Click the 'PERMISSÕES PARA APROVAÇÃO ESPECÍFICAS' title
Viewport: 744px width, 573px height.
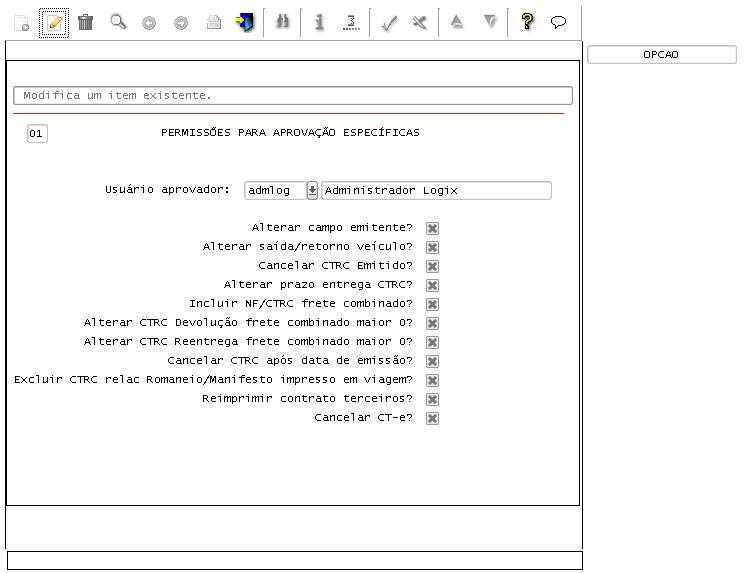pyautogui.click(x=290, y=132)
